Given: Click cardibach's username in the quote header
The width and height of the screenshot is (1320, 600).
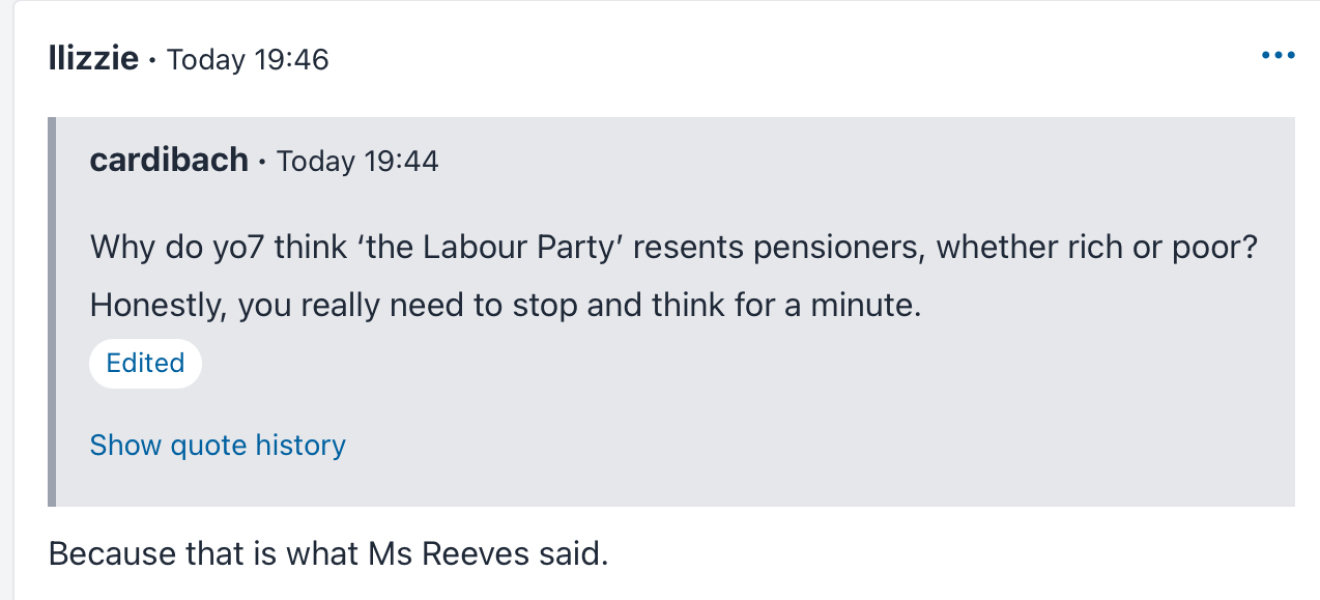Looking at the screenshot, I should 167,160.
